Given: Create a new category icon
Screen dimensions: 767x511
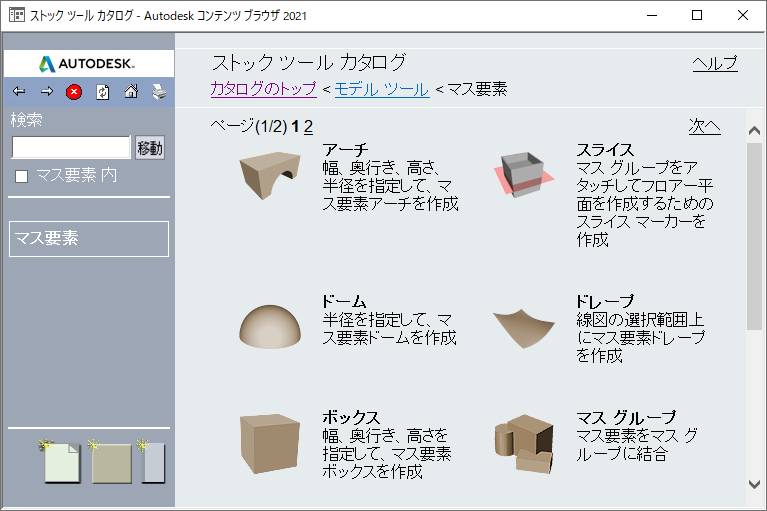Looking at the screenshot, I should click(152, 462).
